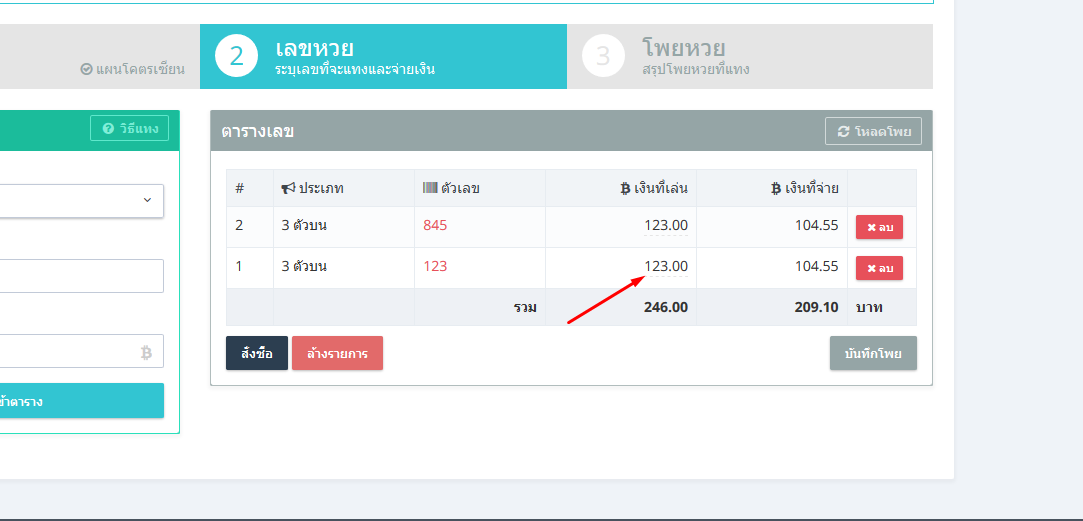This screenshot has width=1083, height=521.
Task: Click the question mark icon on วิธีแทง
Action: pyautogui.click(x=107, y=129)
